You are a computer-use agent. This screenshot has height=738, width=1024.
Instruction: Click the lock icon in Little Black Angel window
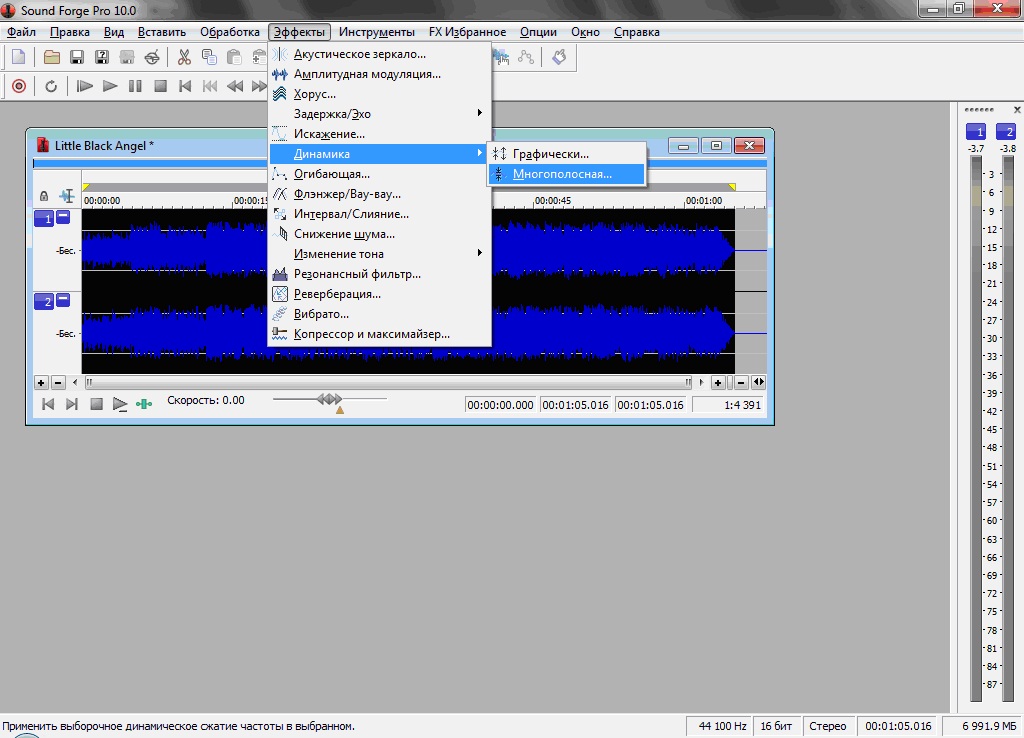pyautogui.click(x=44, y=195)
